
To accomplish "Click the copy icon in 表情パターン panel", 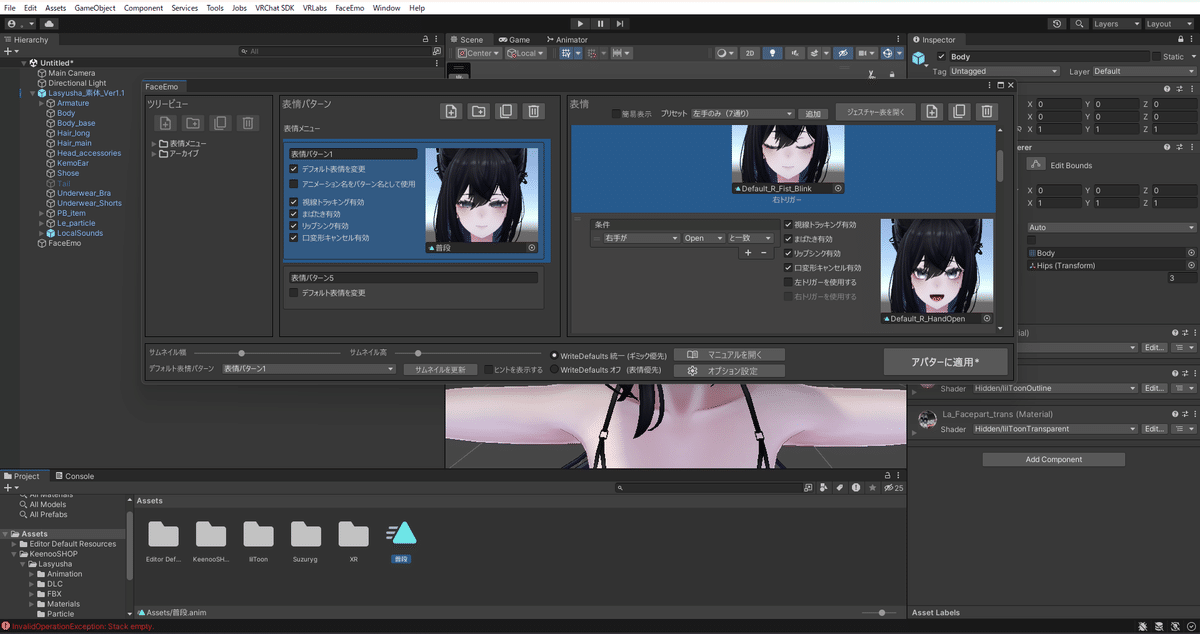I will click(507, 112).
